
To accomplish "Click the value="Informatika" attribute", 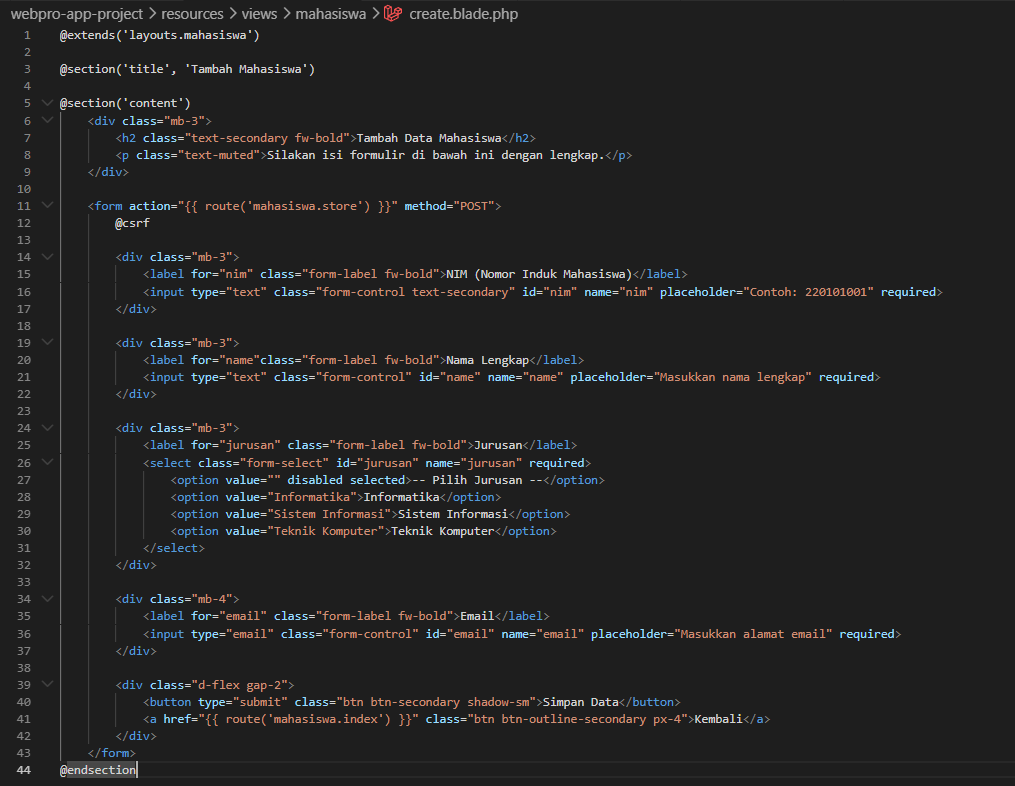I will 291,497.
